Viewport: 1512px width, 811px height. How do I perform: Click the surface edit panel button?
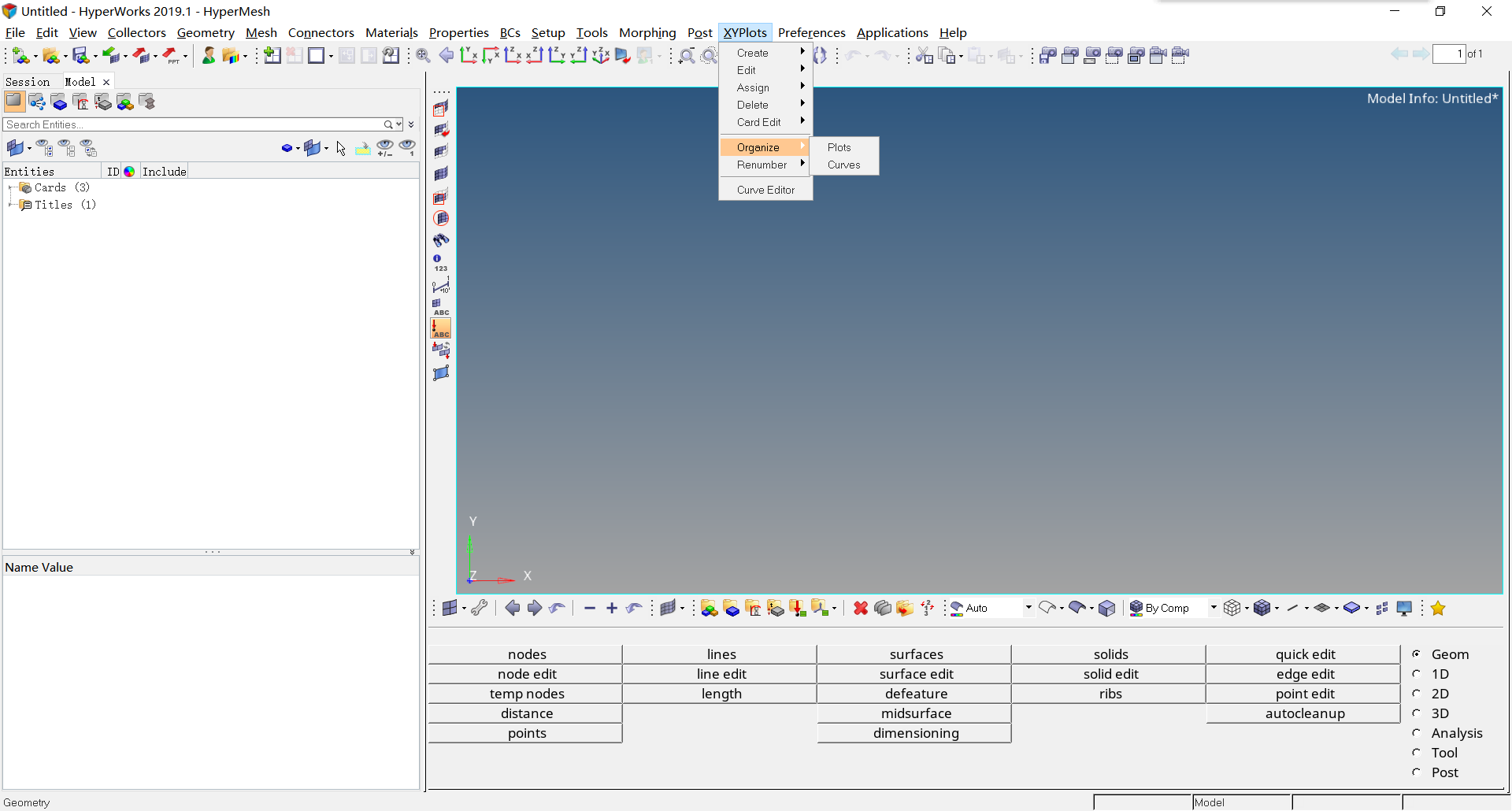point(916,674)
